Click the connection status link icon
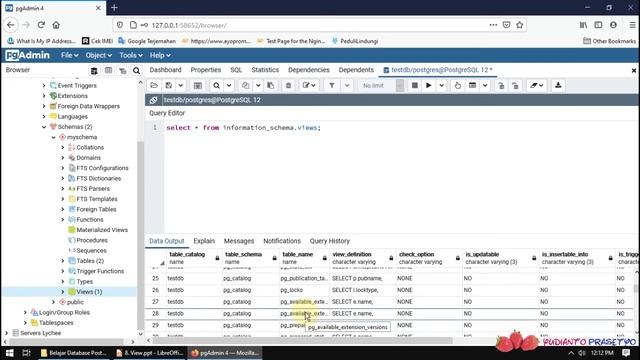The width and height of the screenshot is (640, 360). coord(153,100)
